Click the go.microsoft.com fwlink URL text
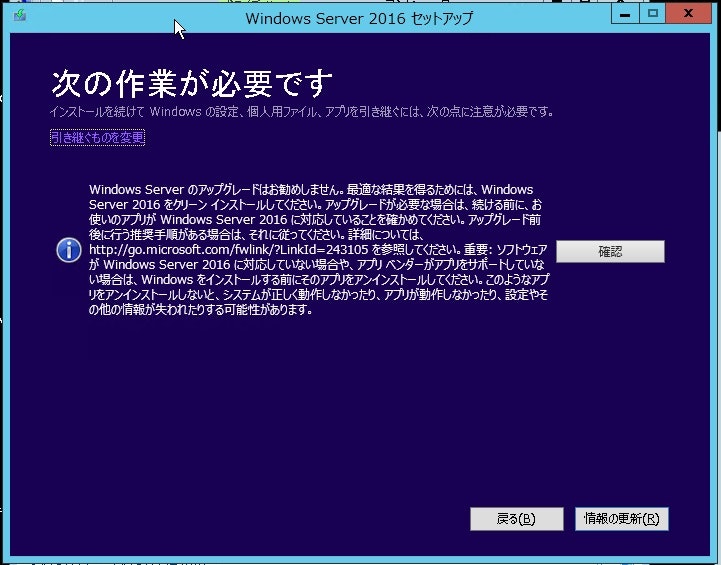721x565 pixels. click(x=229, y=250)
